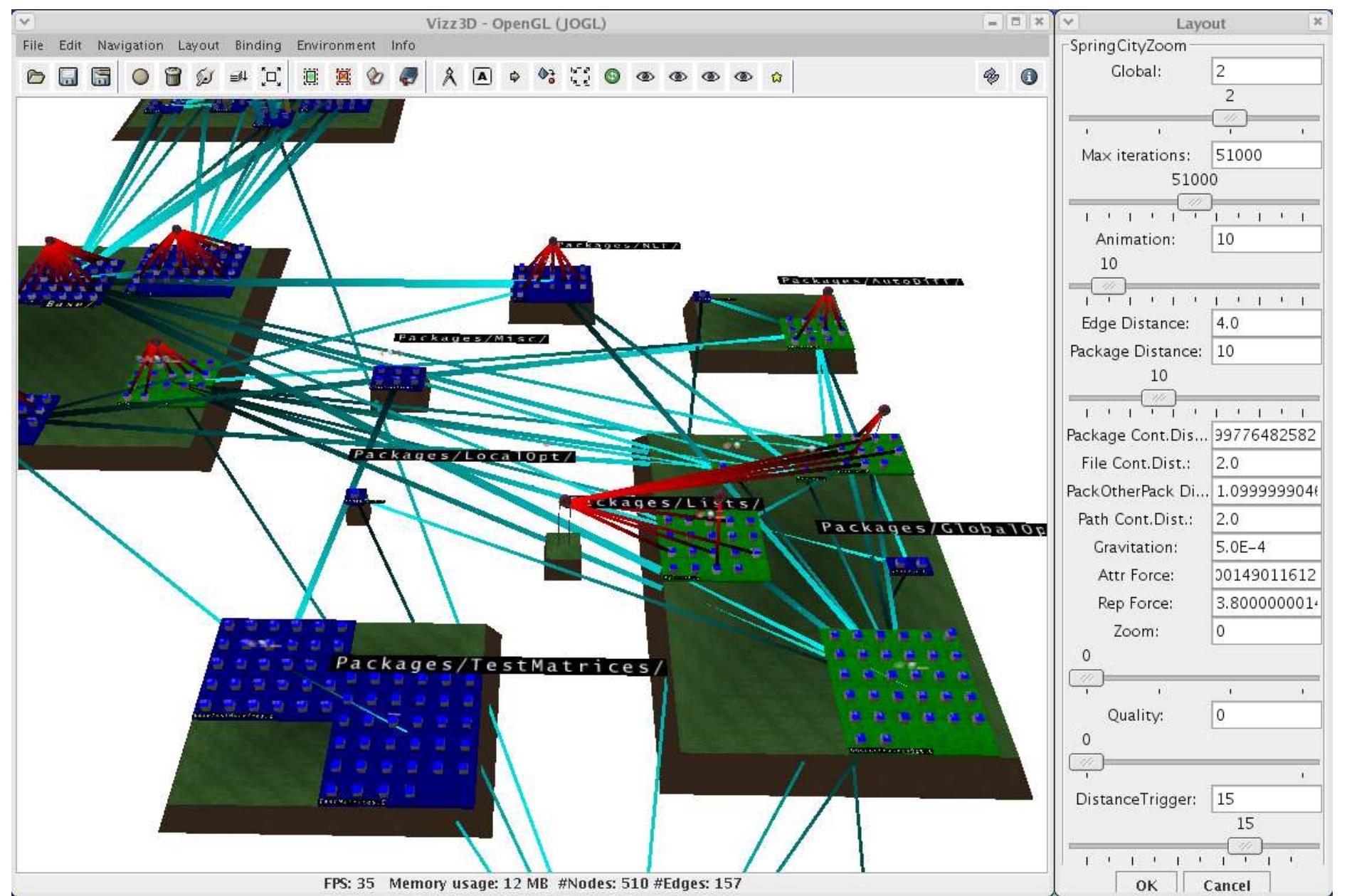Image resolution: width=1347 pixels, height=896 pixels.
Task: Open the Vizz3D window menu arrow
Action: coord(25,22)
